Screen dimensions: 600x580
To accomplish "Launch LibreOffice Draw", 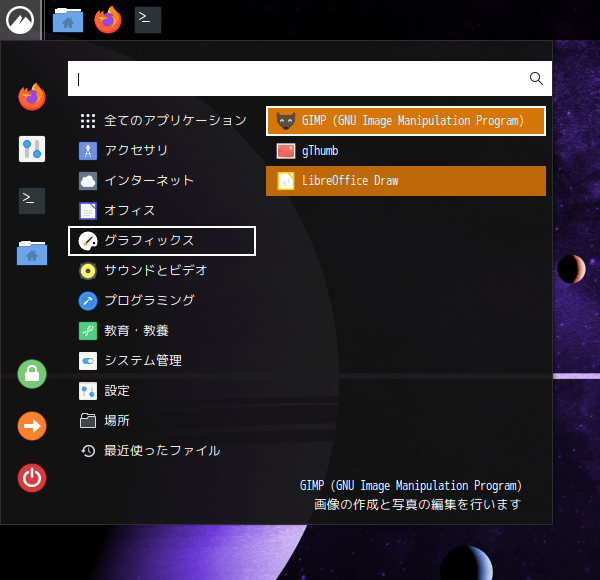I will pos(406,181).
